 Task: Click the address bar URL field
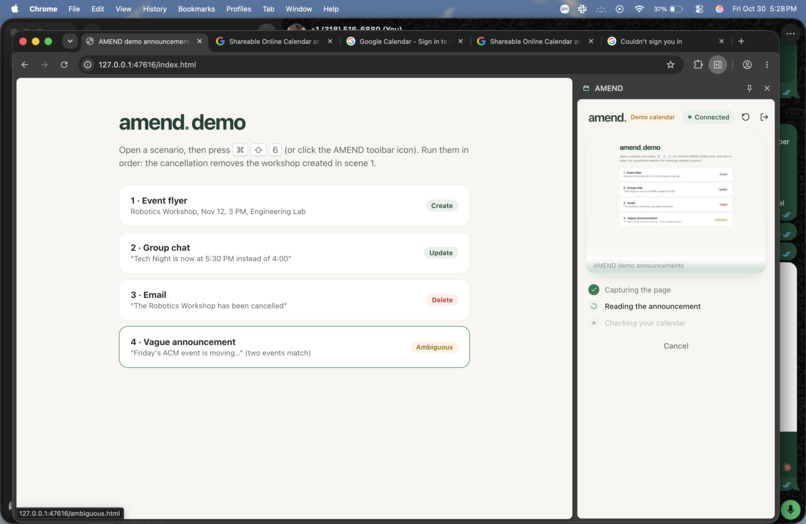coord(379,65)
